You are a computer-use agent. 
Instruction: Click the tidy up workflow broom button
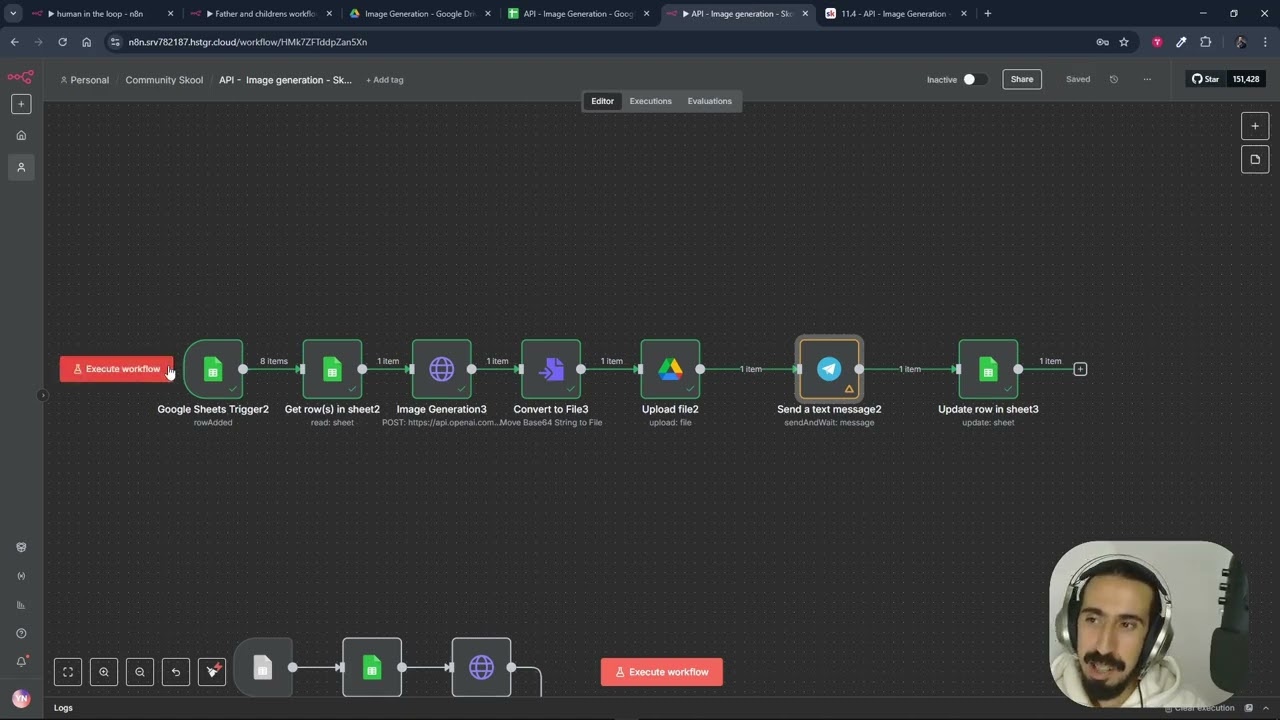[212, 672]
